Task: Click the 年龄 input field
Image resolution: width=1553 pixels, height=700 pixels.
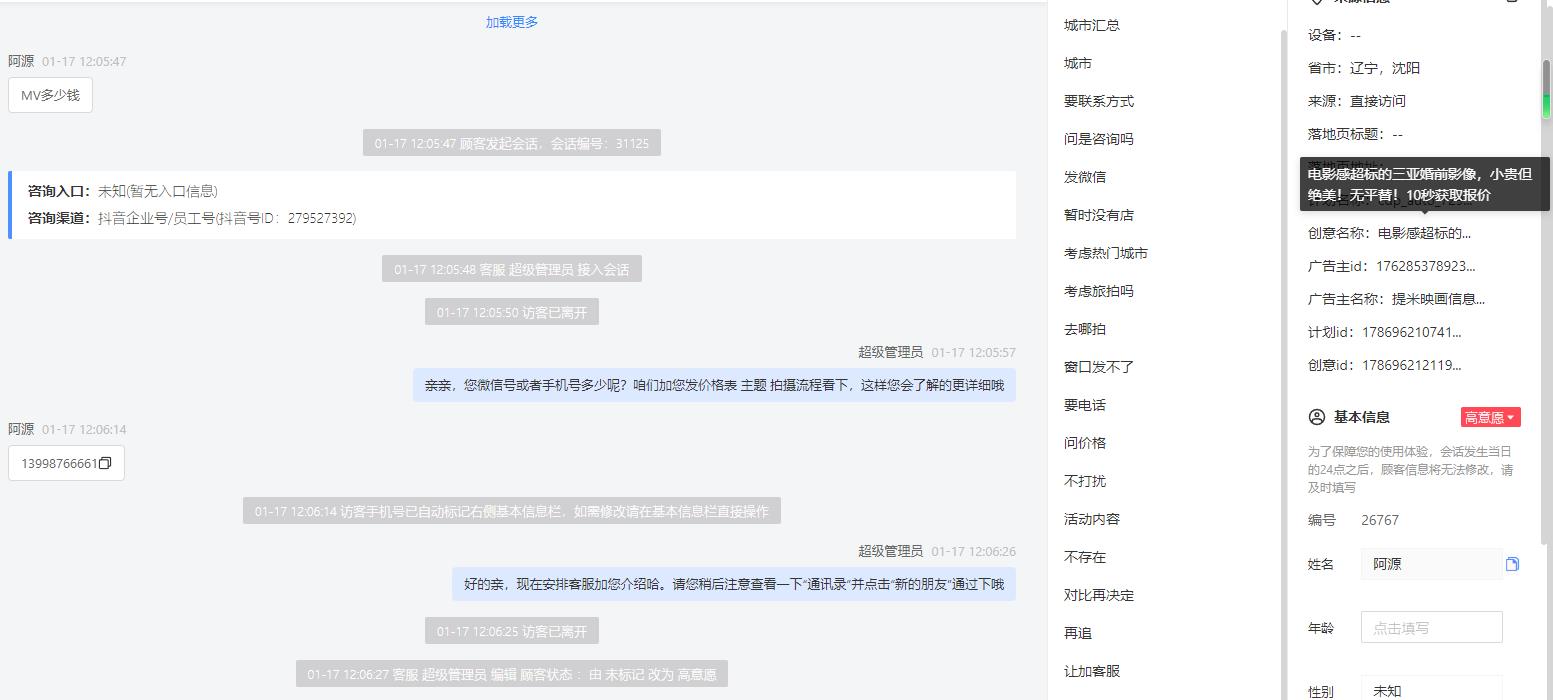Action: pyautogui.click(x=1431, y=628)
